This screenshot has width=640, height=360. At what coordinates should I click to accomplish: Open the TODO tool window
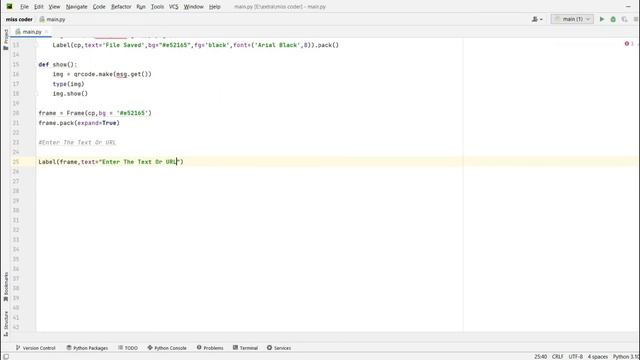tap(128, 348)
